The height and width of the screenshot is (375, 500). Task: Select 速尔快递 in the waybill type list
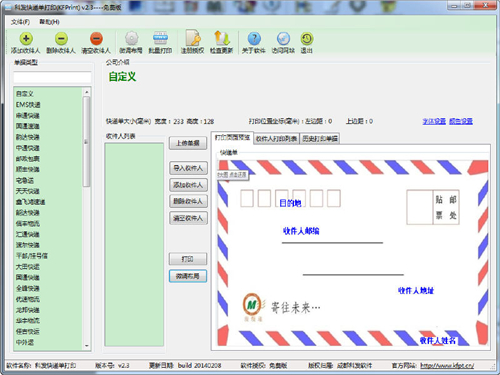click(28, 245)
